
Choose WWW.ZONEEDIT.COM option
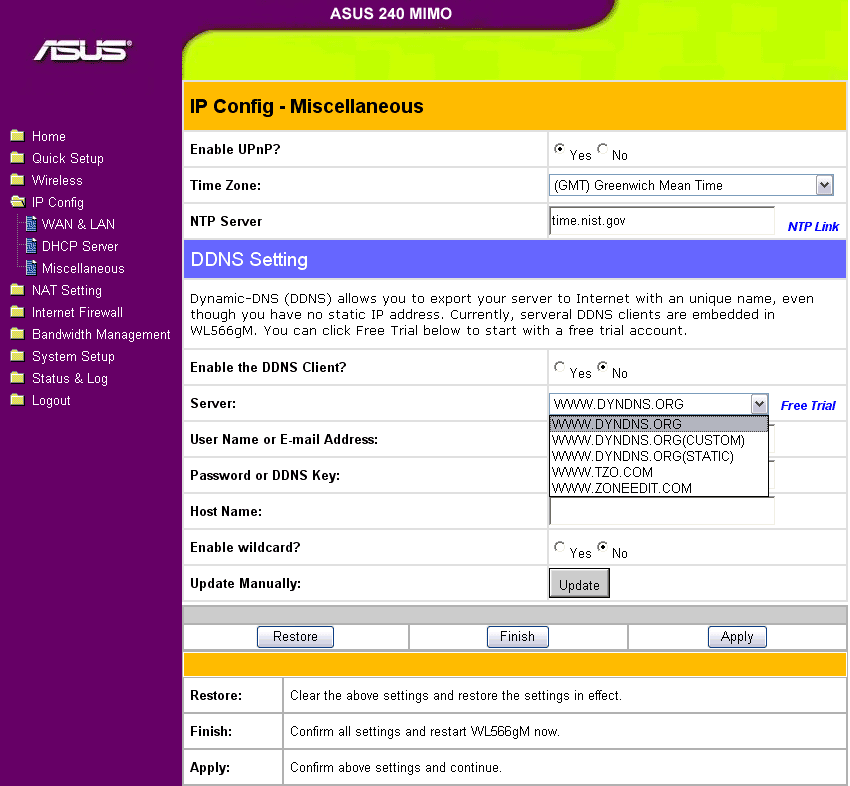point(659,488)
